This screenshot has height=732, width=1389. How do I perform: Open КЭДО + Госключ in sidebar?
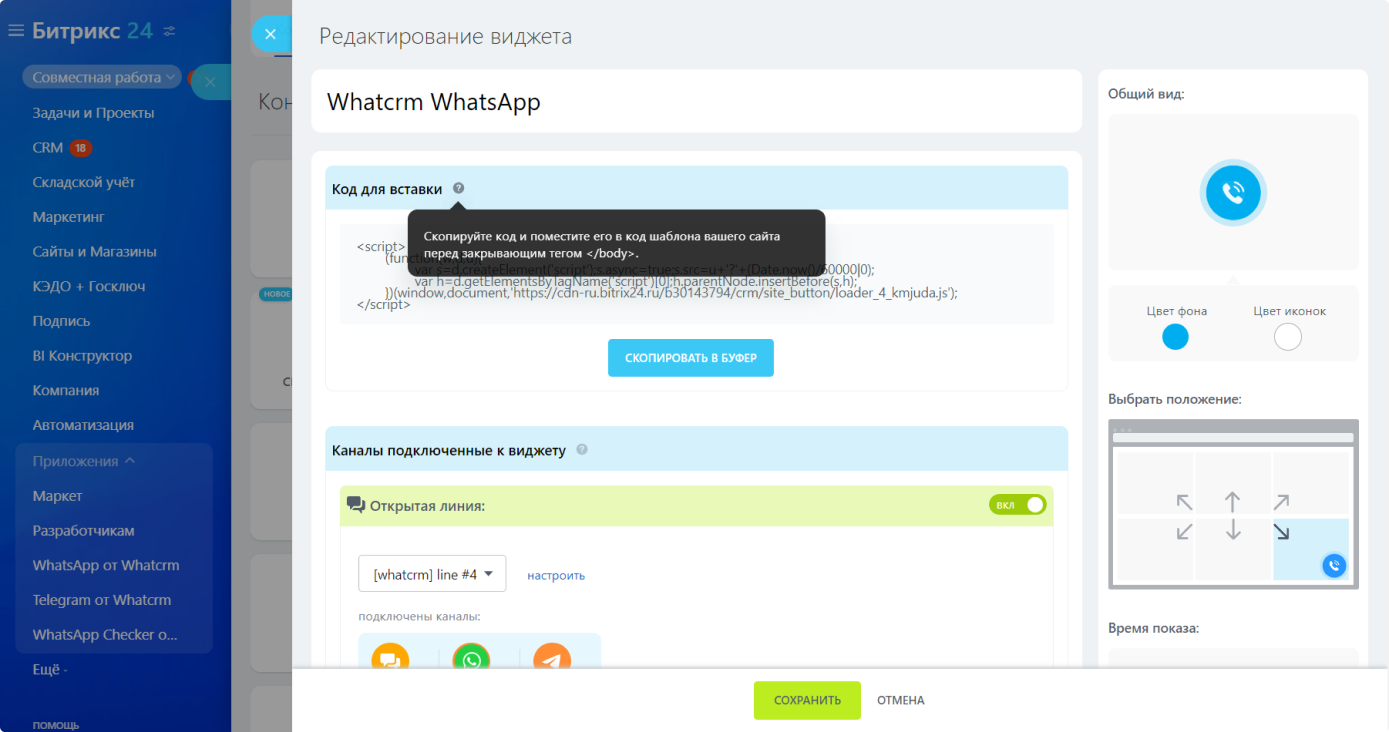pyautogui.click(x=88, y=286)
